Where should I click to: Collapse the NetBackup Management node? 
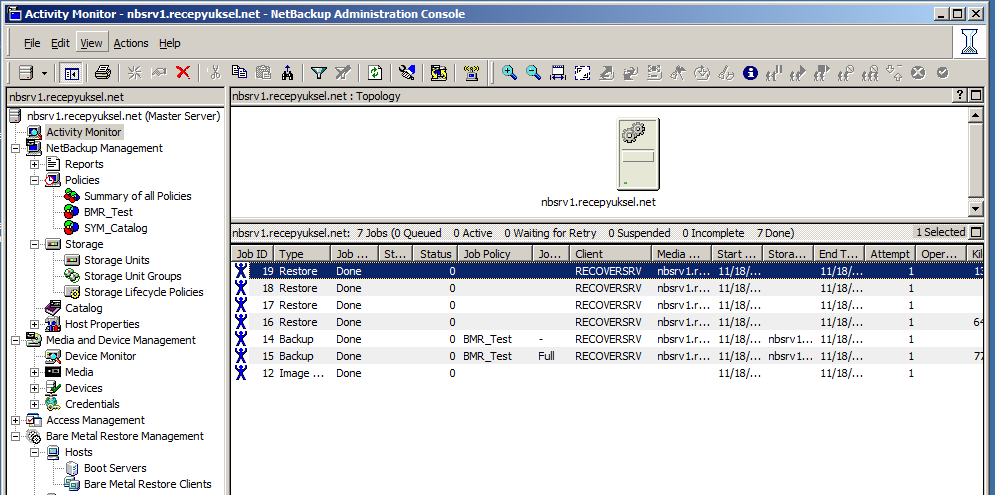[15, 148]
